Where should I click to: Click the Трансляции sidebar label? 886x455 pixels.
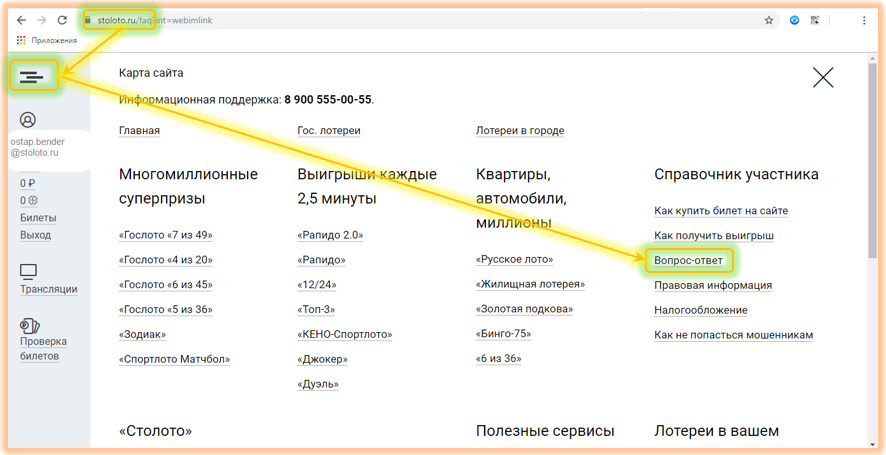(x=49, y=289)
